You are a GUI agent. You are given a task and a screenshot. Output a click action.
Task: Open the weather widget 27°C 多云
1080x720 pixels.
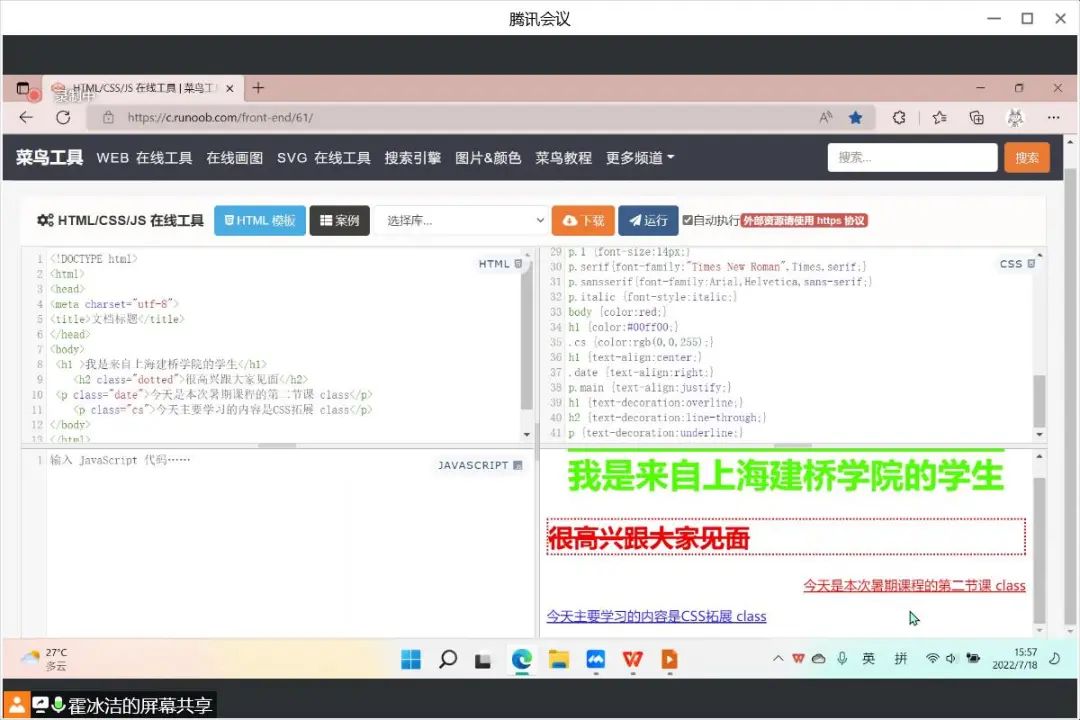(x=44, y=659)
